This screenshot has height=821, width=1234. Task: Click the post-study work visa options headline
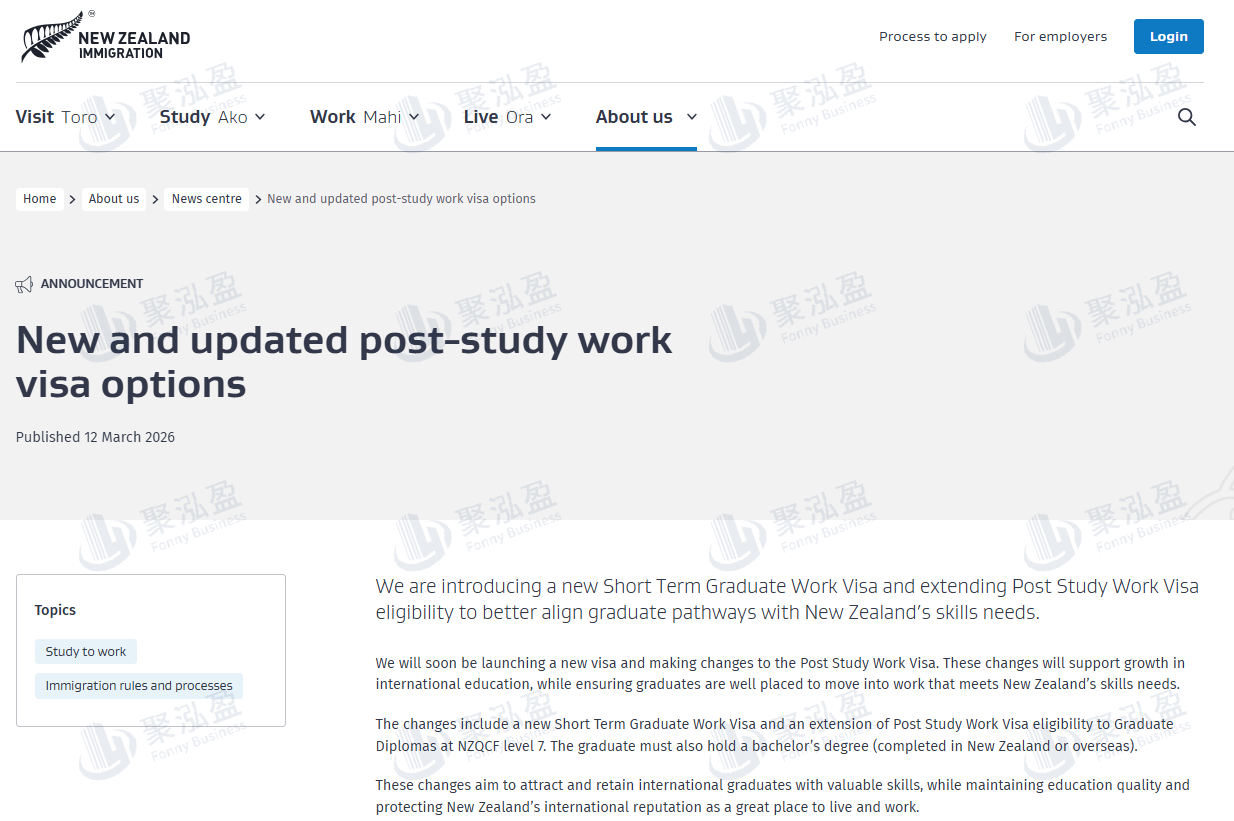(x=344, y=361)
